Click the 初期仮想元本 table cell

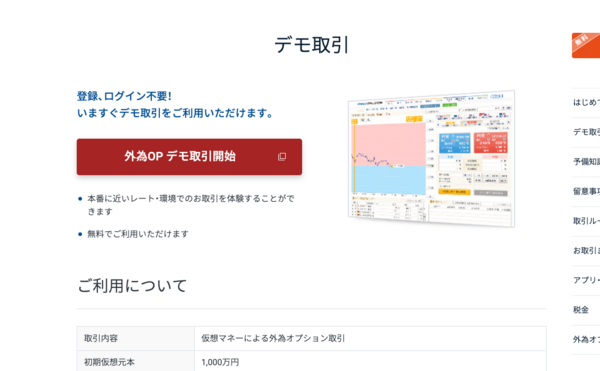tap(135, 361)
